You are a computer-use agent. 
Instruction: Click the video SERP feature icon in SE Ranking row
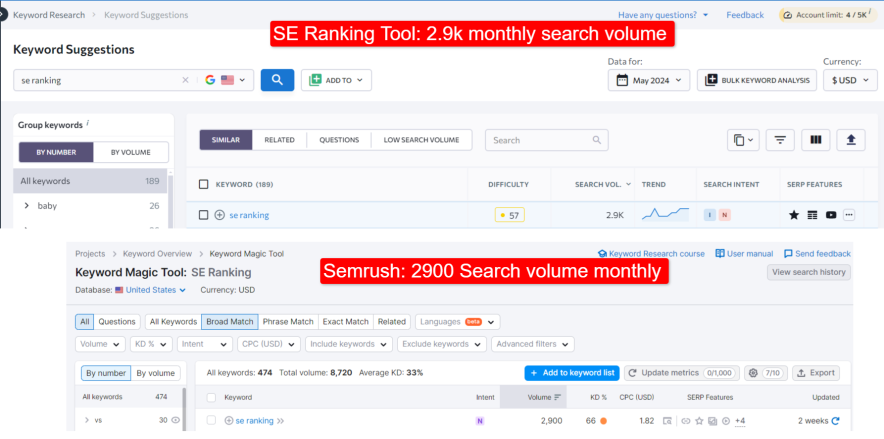coord(830,215)
